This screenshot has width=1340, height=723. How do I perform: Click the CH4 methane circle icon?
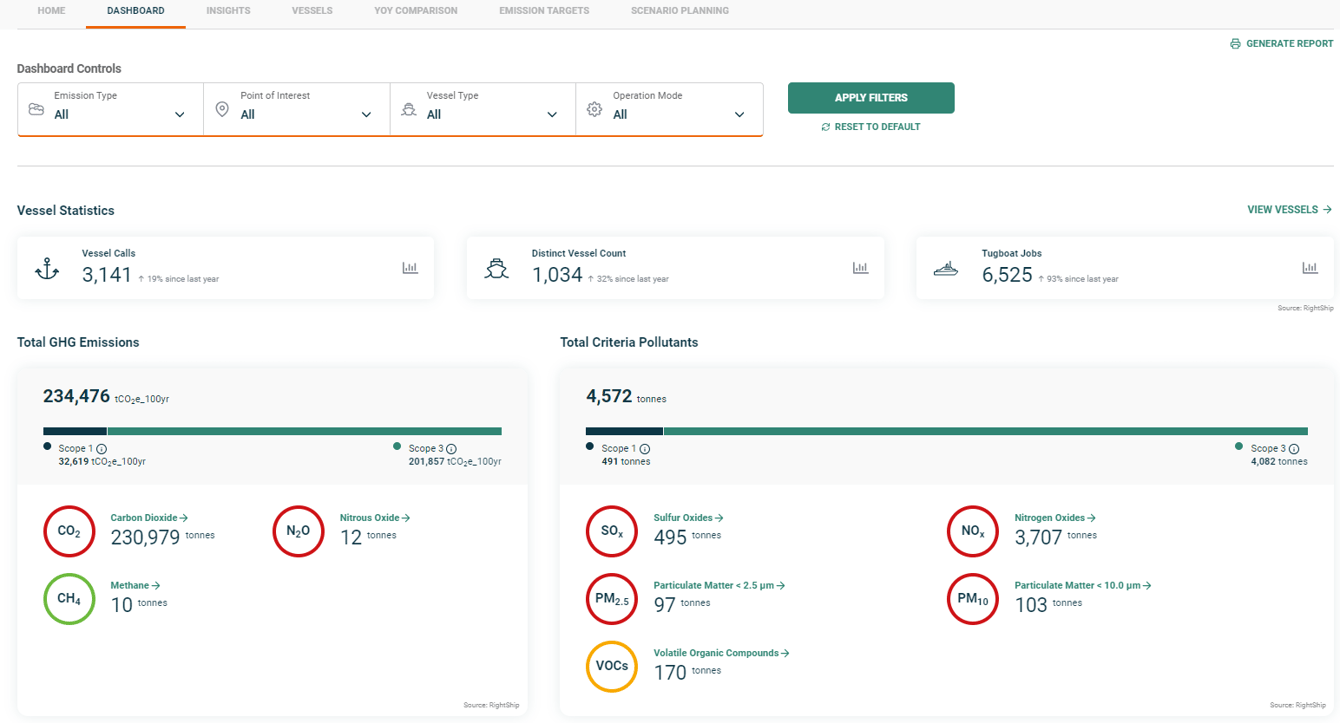point(69,599)
